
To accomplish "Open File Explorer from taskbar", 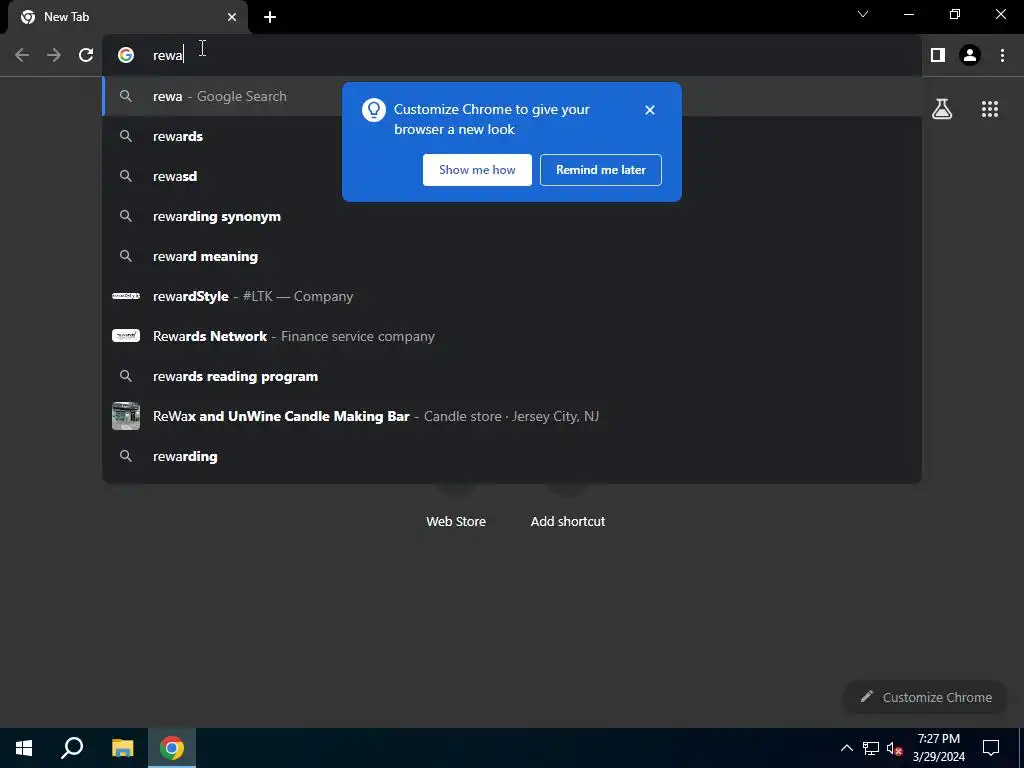I will click(122, 748).
